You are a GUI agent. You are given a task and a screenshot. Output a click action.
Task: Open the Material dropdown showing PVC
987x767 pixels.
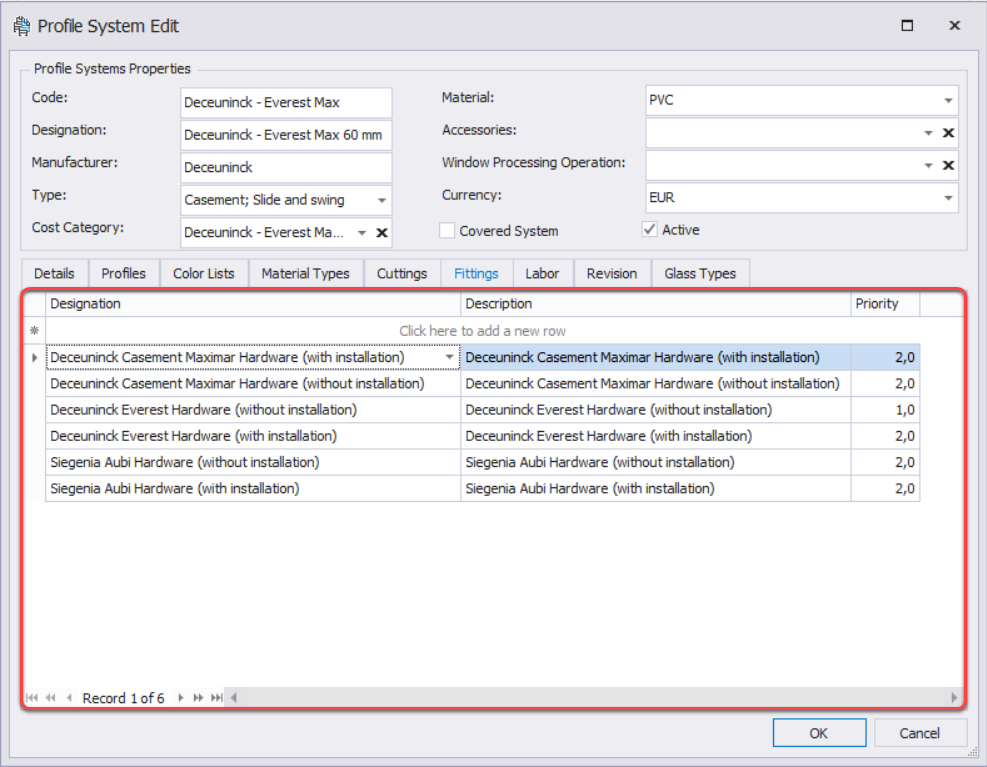coord(947,101)
